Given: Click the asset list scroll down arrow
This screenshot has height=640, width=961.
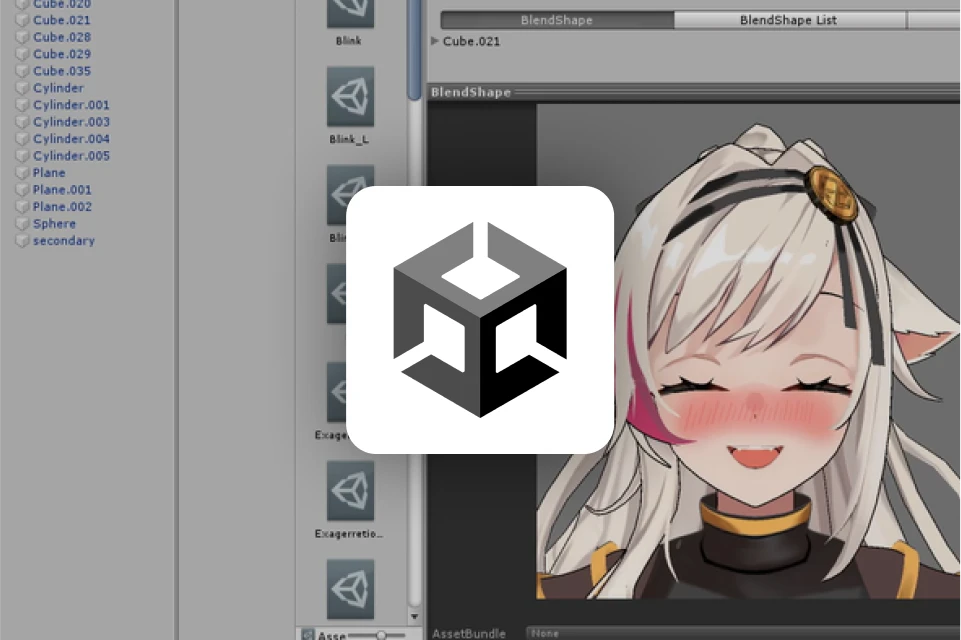Looking at the screenshot, I should [x=414, y=617].
